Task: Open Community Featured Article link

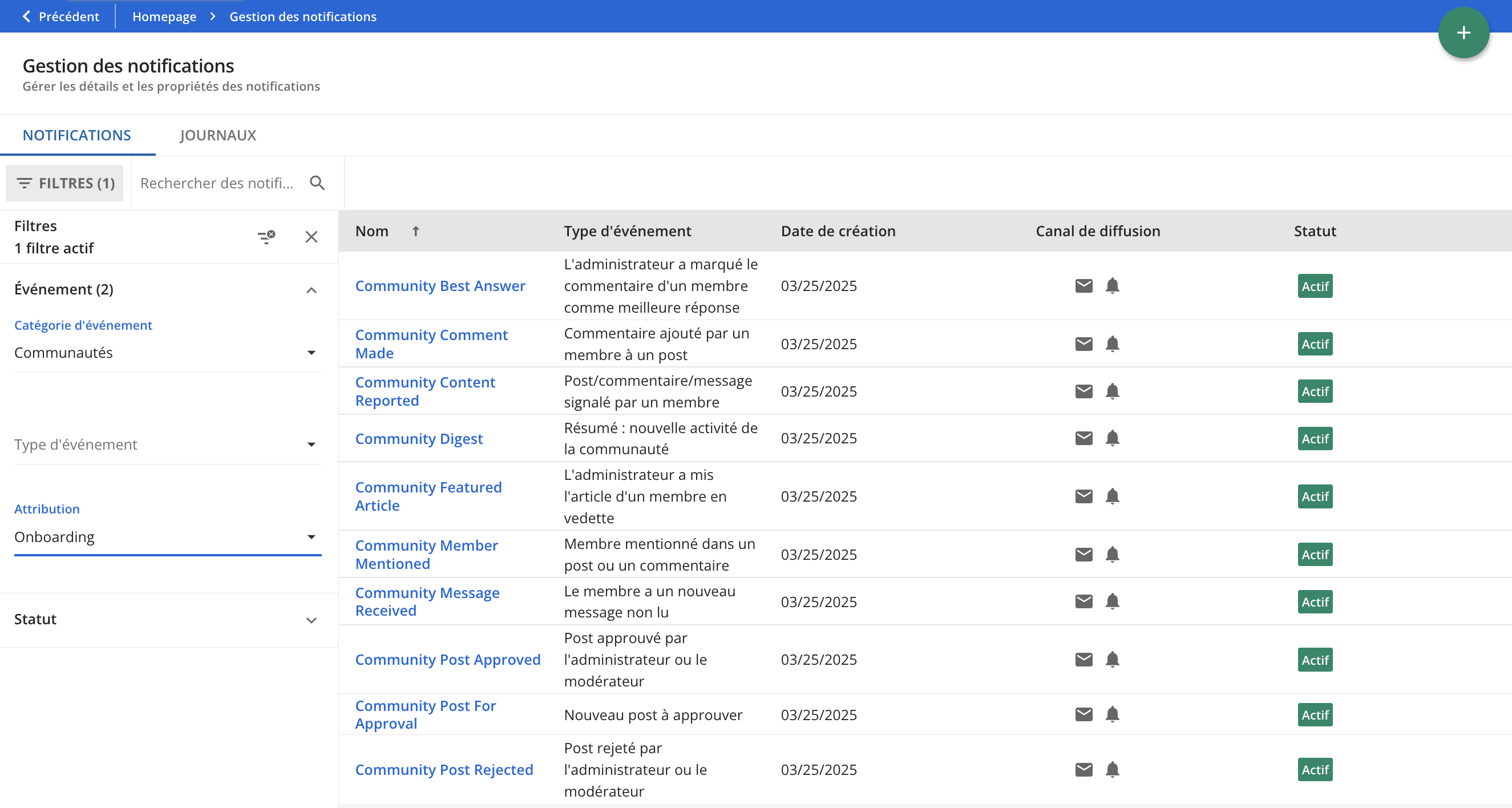Action: coord(428,496)
